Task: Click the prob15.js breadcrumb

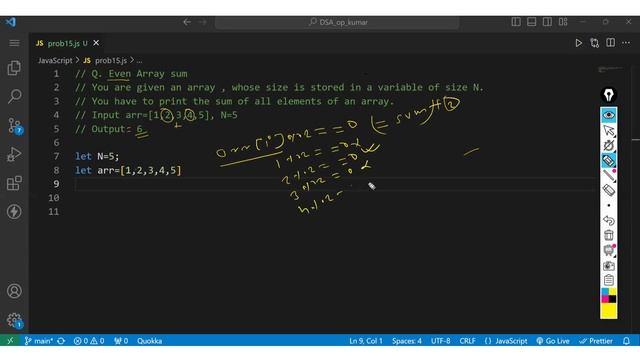Action: [106, 60]
